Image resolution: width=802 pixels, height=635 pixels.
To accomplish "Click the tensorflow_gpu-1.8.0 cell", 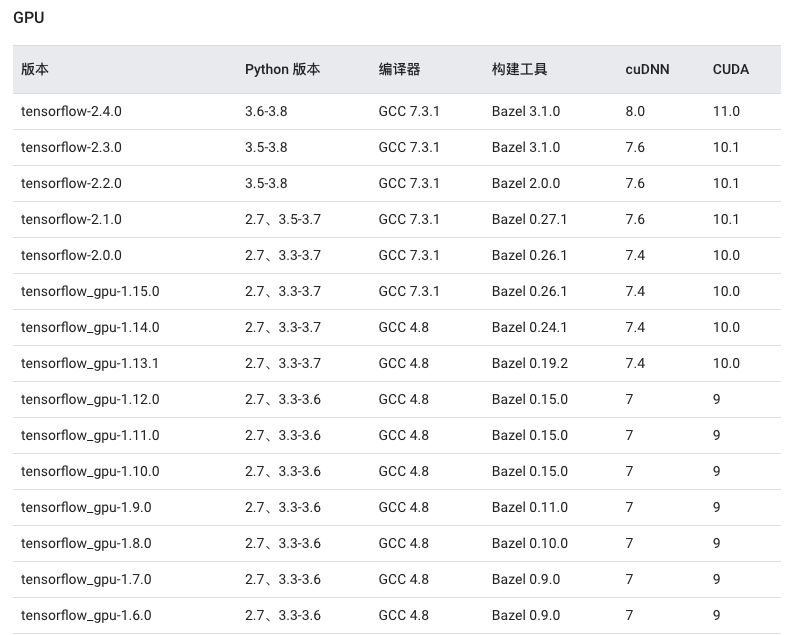I will (86, 543).
